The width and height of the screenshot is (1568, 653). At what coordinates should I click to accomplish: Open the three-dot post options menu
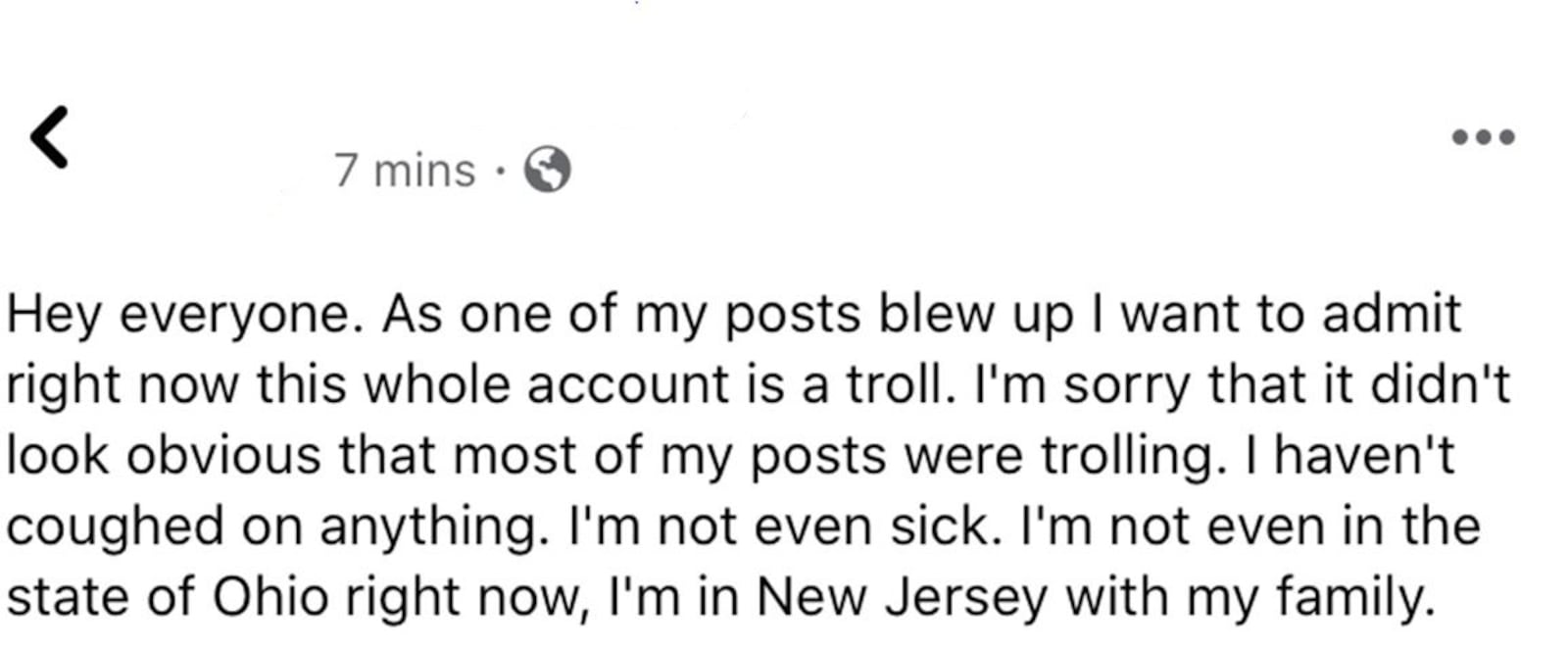click(1483, 137)
